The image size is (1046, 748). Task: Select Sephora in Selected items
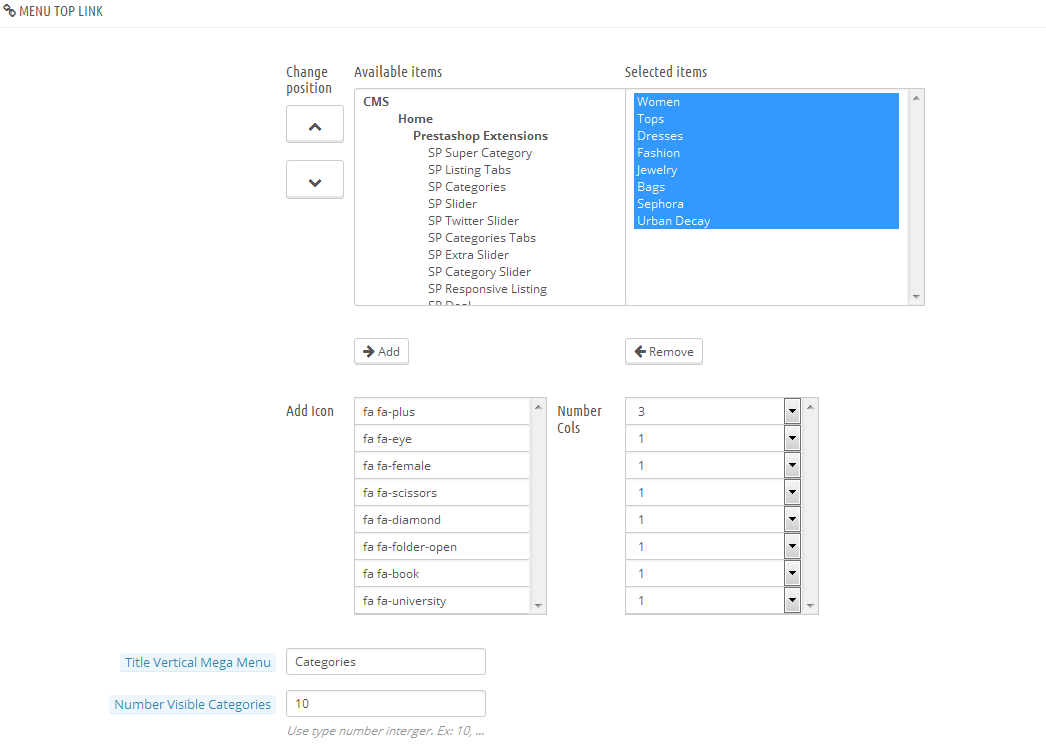(x=766, y=204)
